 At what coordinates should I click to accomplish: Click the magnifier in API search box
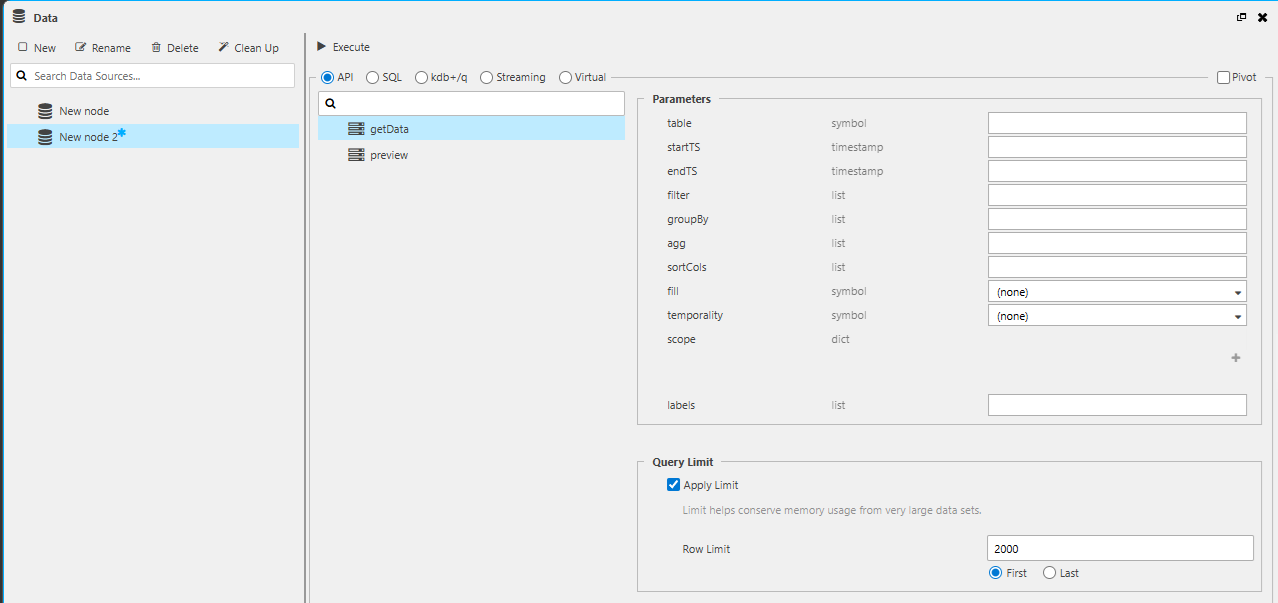[331, 104]
